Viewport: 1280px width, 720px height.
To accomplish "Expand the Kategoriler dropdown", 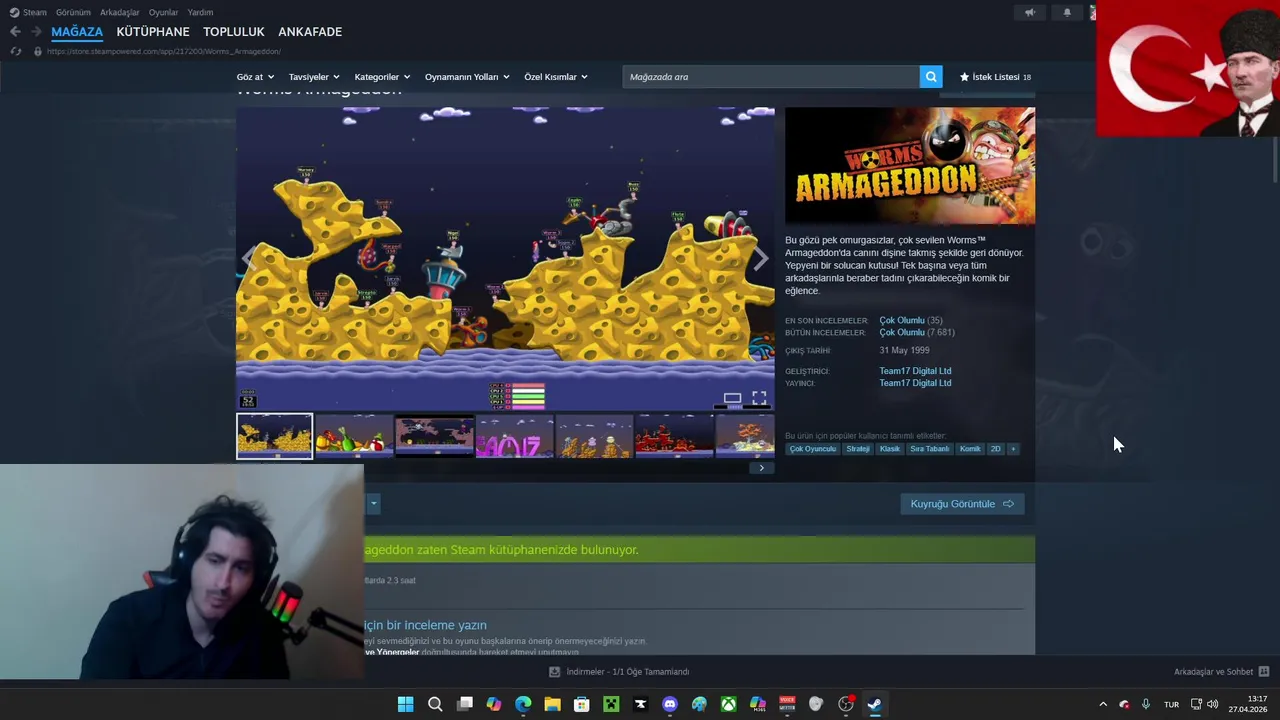I will [x=382, y=77].
